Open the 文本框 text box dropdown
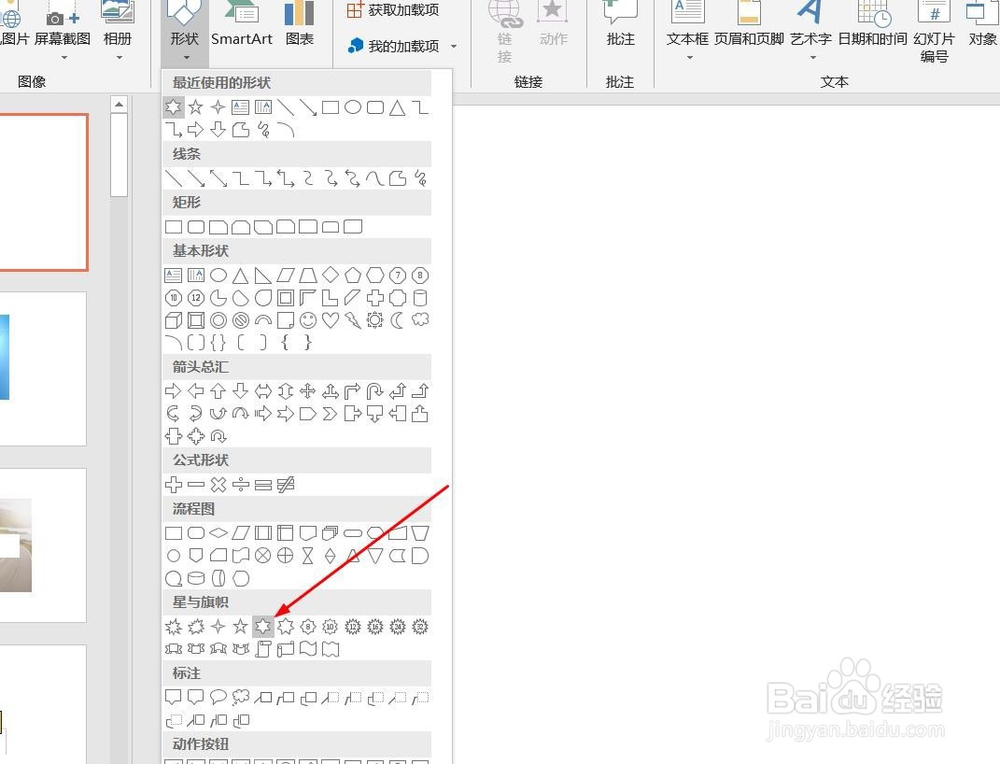This screenshot has width=1000, height=764. tap(688, 32)
